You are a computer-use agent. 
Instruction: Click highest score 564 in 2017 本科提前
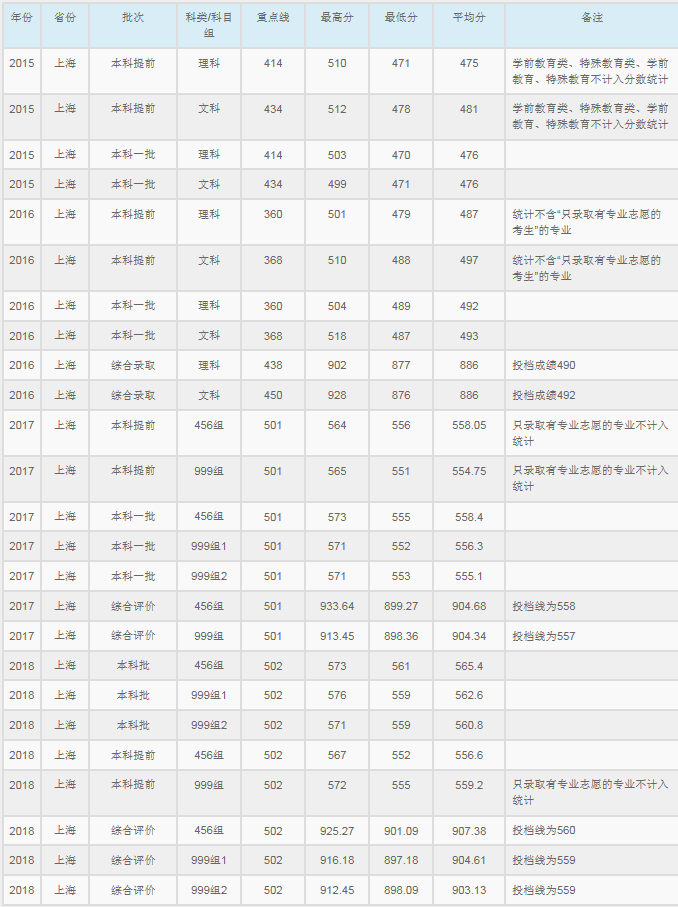coord(337,425)
